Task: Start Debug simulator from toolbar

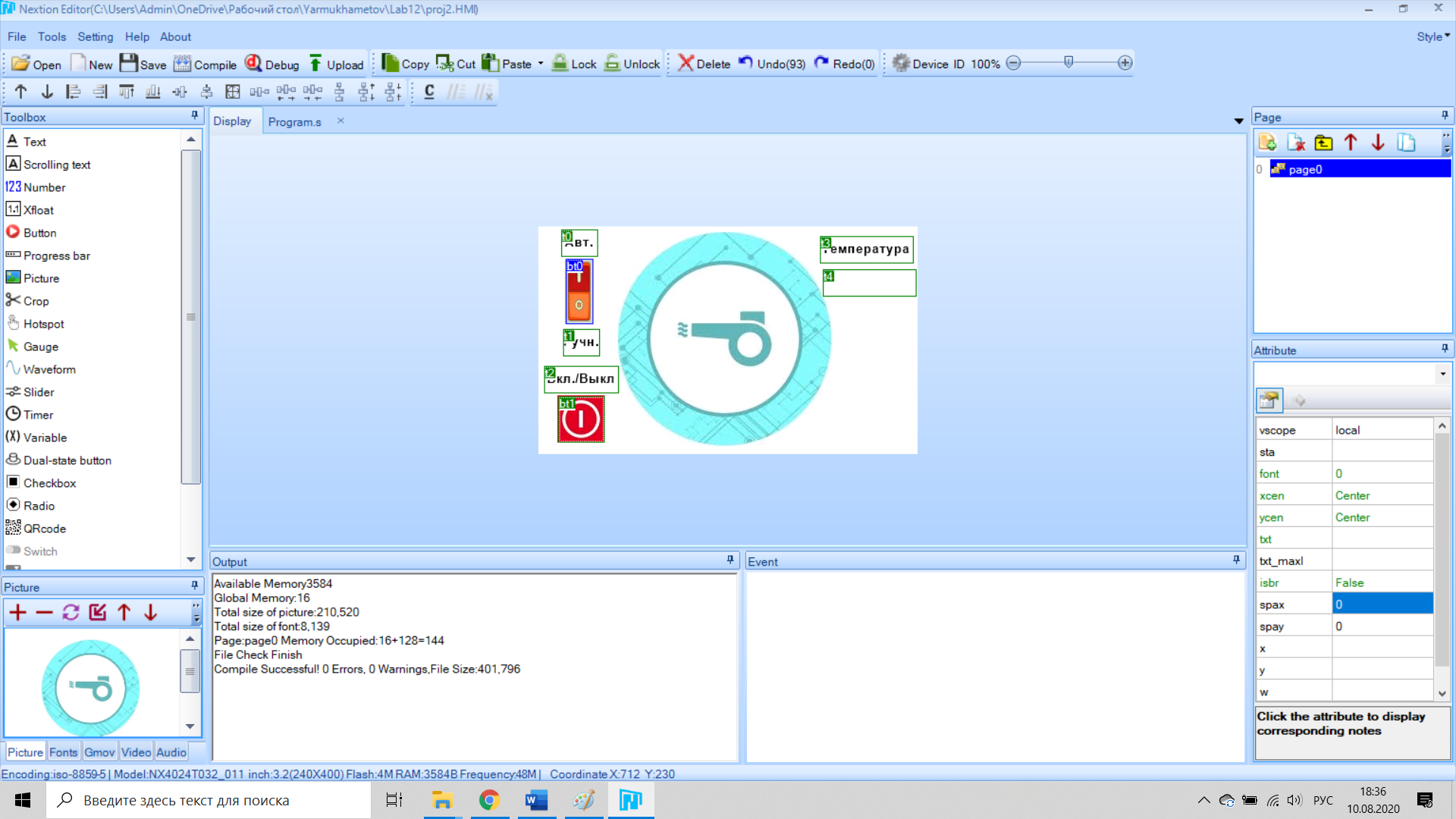Action: 254,64
